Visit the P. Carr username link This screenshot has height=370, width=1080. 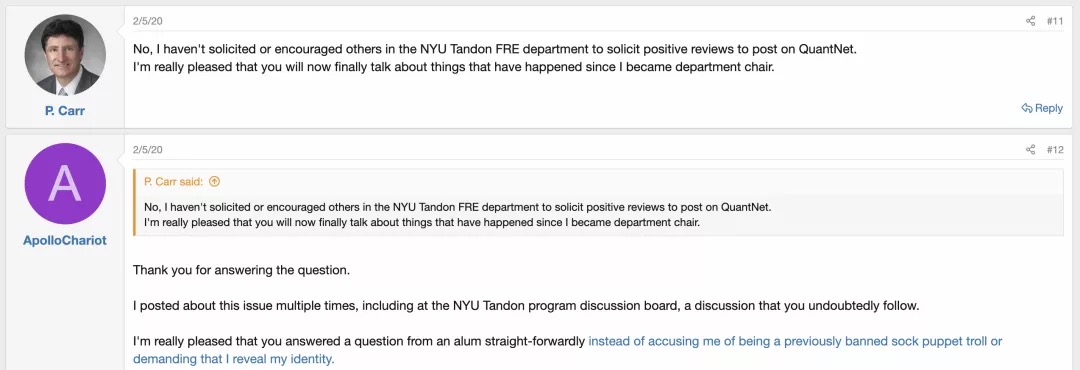(x=65, y=110)
